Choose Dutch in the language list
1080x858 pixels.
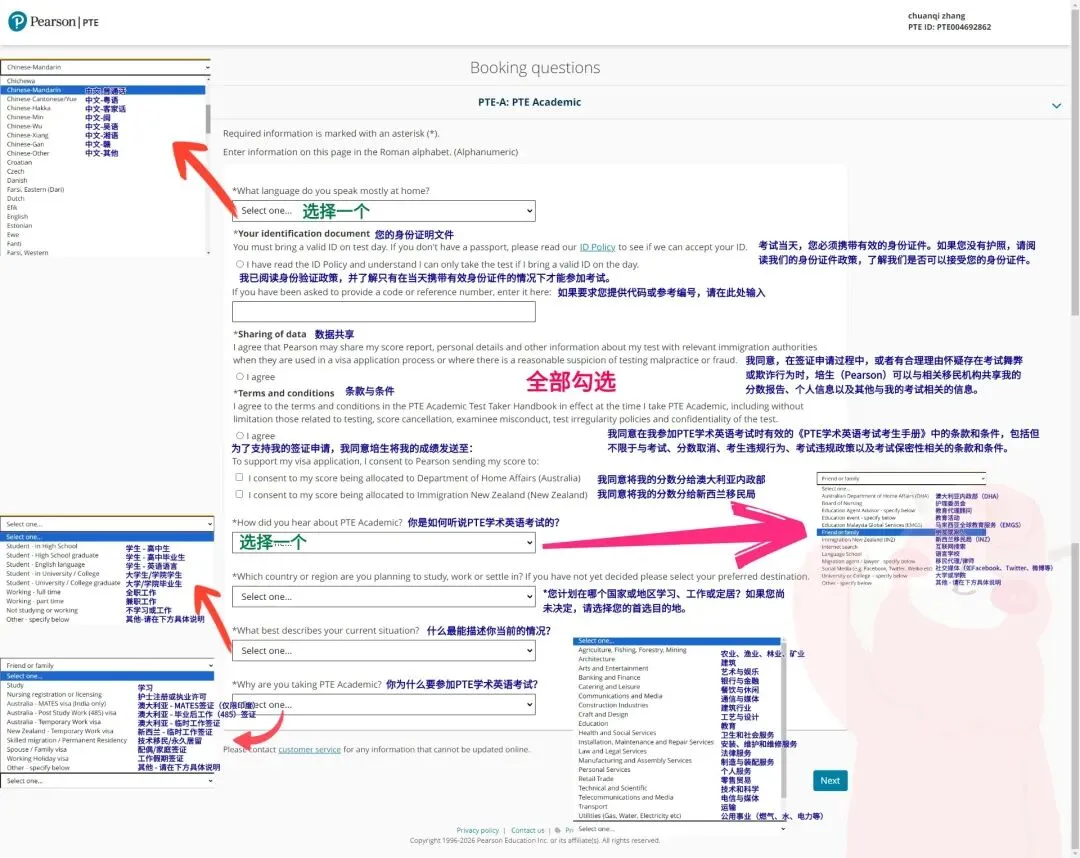click(16, 198)
